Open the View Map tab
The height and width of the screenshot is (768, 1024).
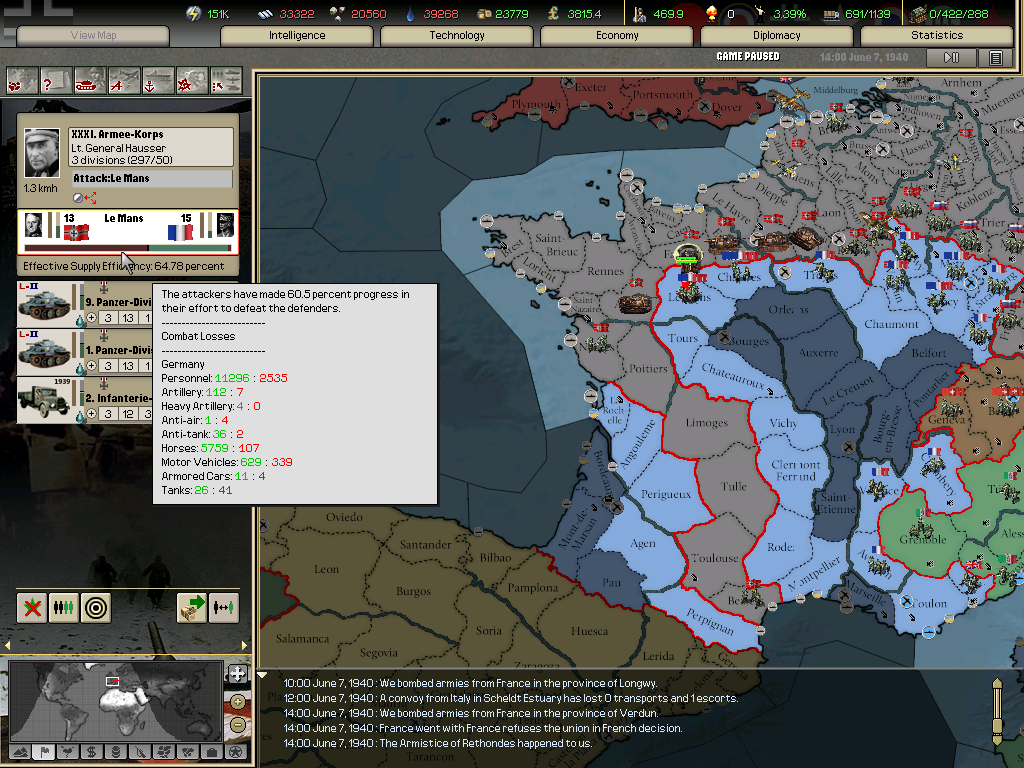93,35
